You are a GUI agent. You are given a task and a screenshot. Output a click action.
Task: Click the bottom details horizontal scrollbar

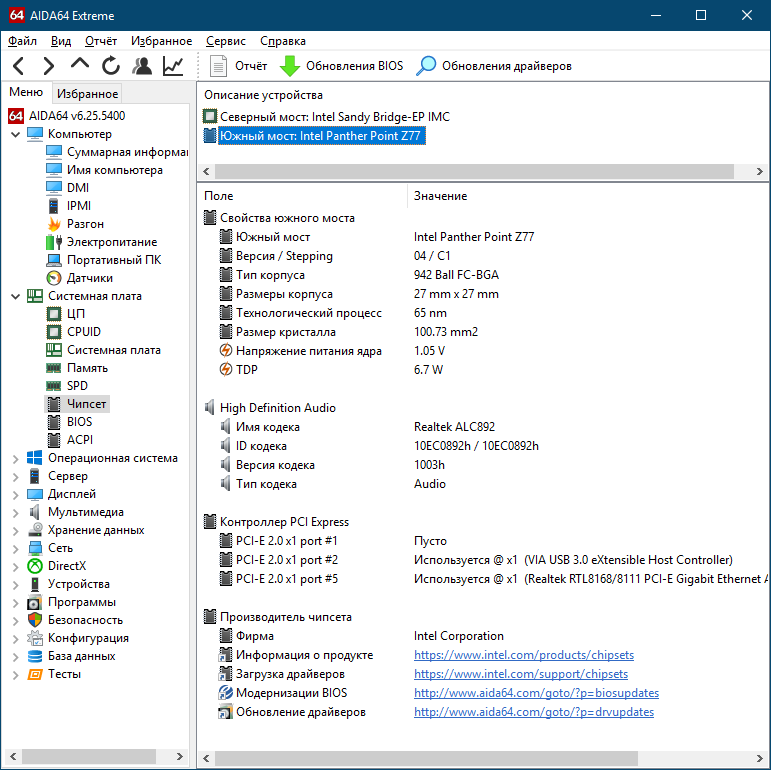(x=426, y=758)
